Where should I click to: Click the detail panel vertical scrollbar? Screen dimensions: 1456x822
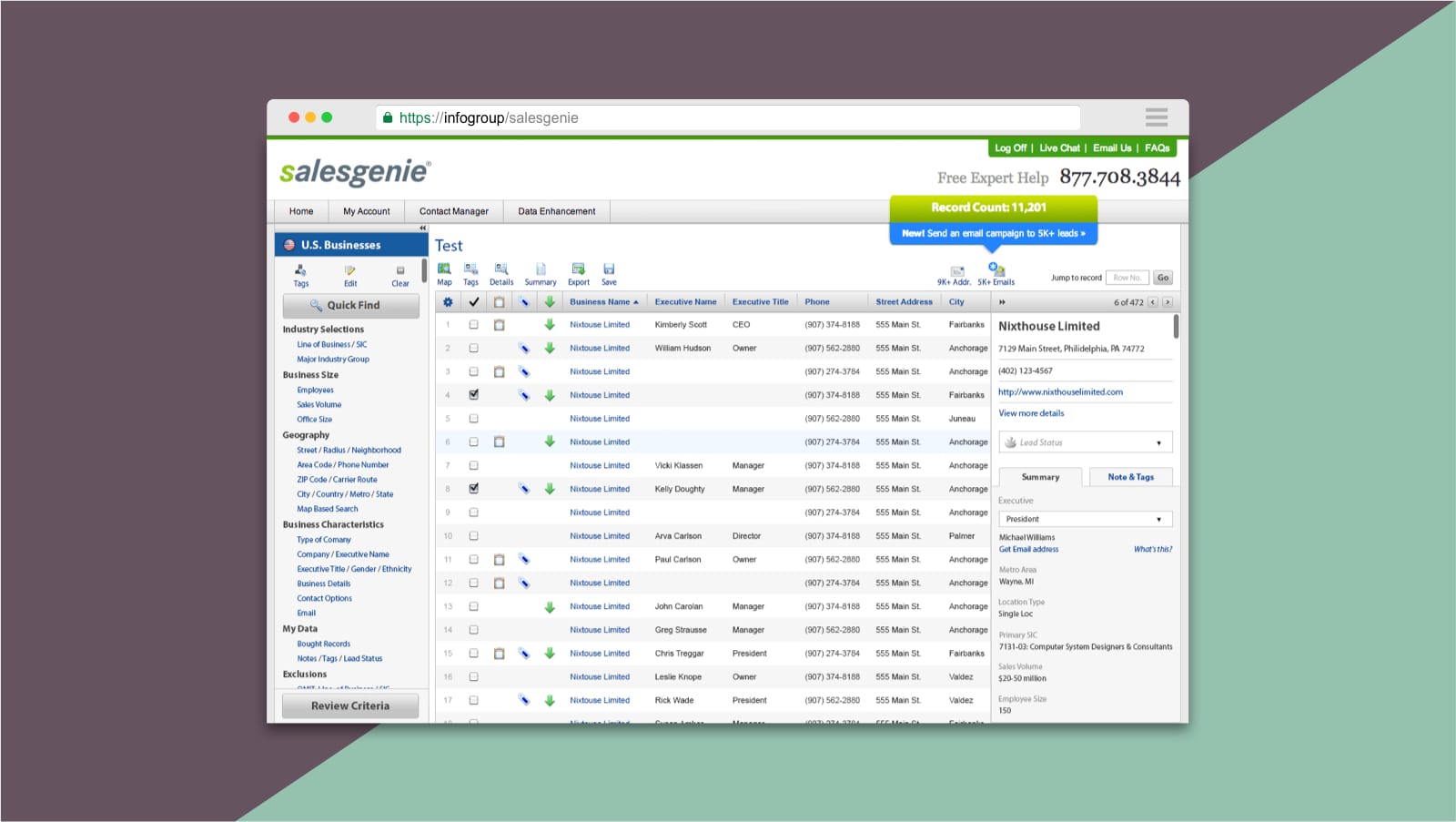click(x=1176, y=327)
